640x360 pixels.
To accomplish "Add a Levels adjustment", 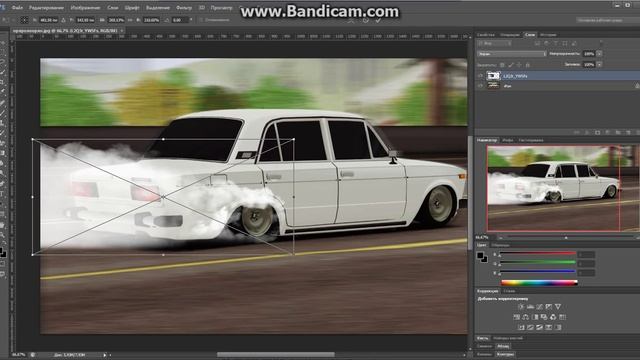I will point(530,307).
